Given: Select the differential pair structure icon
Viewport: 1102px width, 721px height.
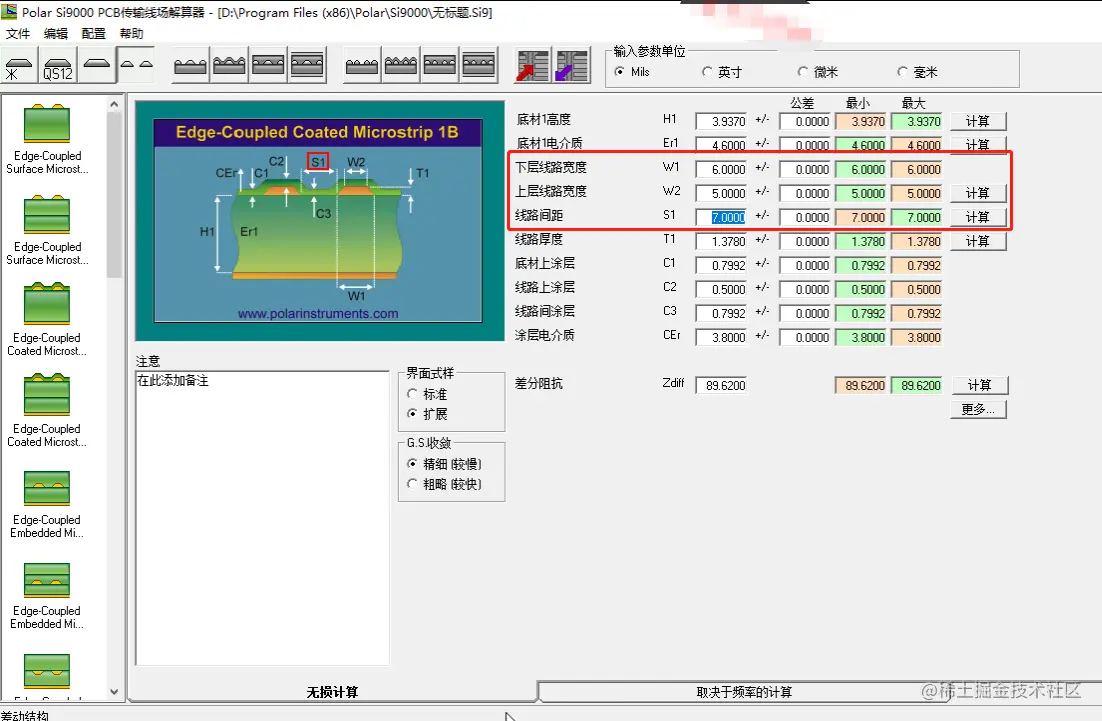Looking at the screenshot, I should (136, 66).
